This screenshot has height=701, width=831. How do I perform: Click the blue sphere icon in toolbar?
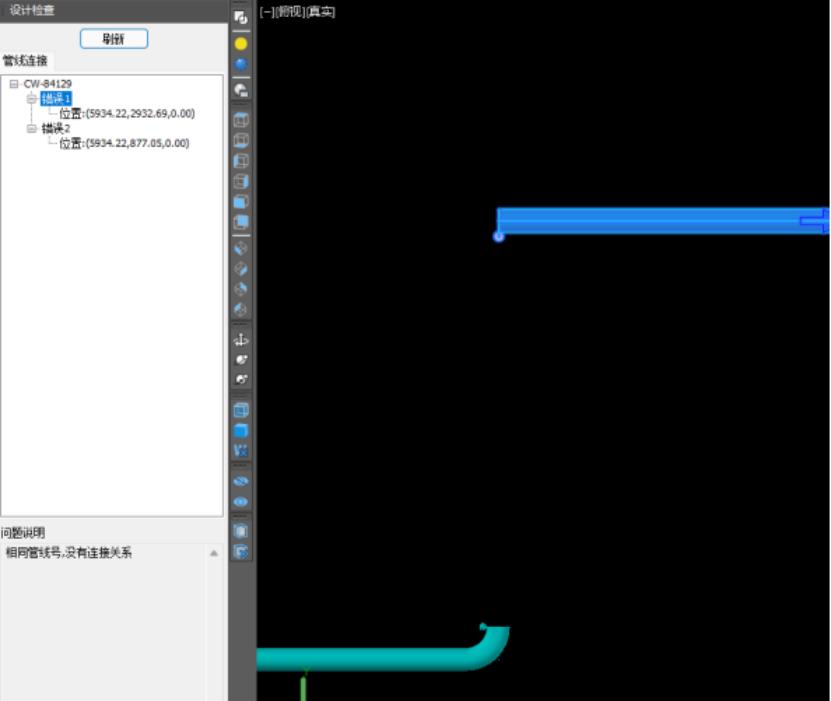point(241,65)
